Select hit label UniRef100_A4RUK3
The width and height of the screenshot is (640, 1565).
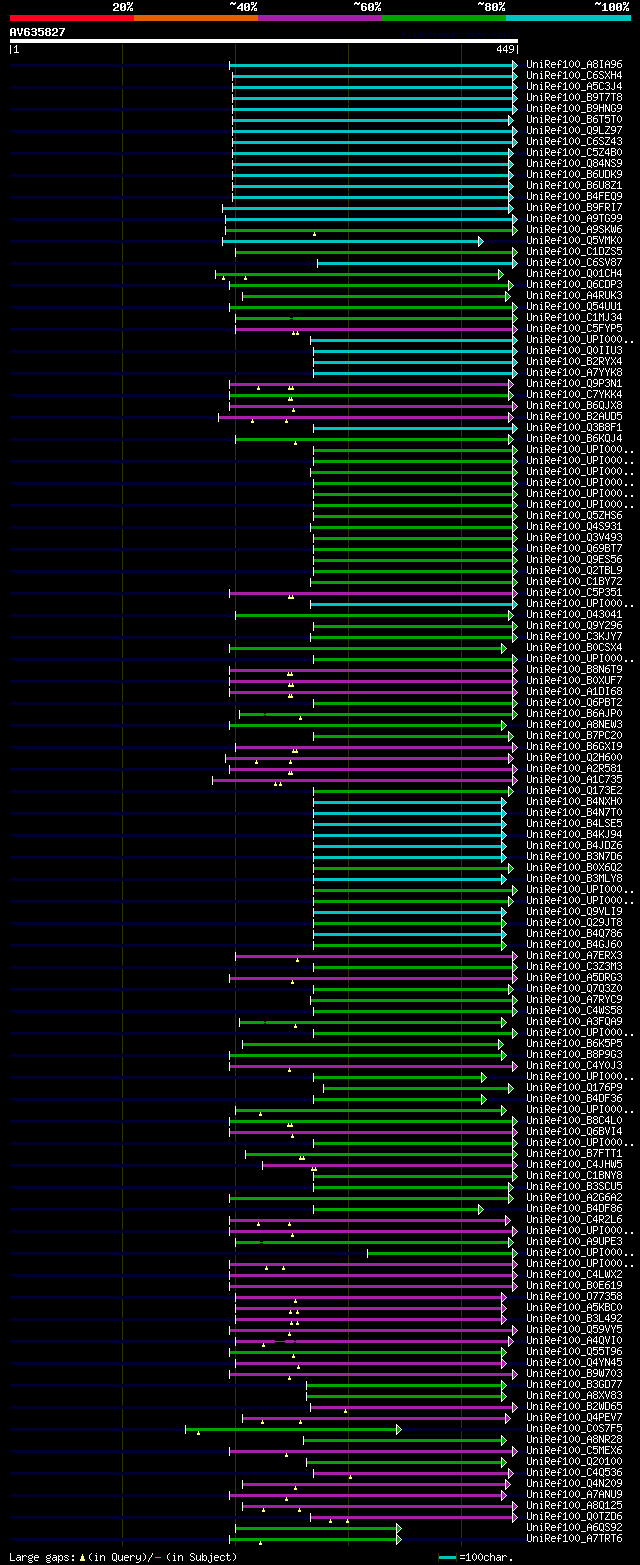[574, 295]
